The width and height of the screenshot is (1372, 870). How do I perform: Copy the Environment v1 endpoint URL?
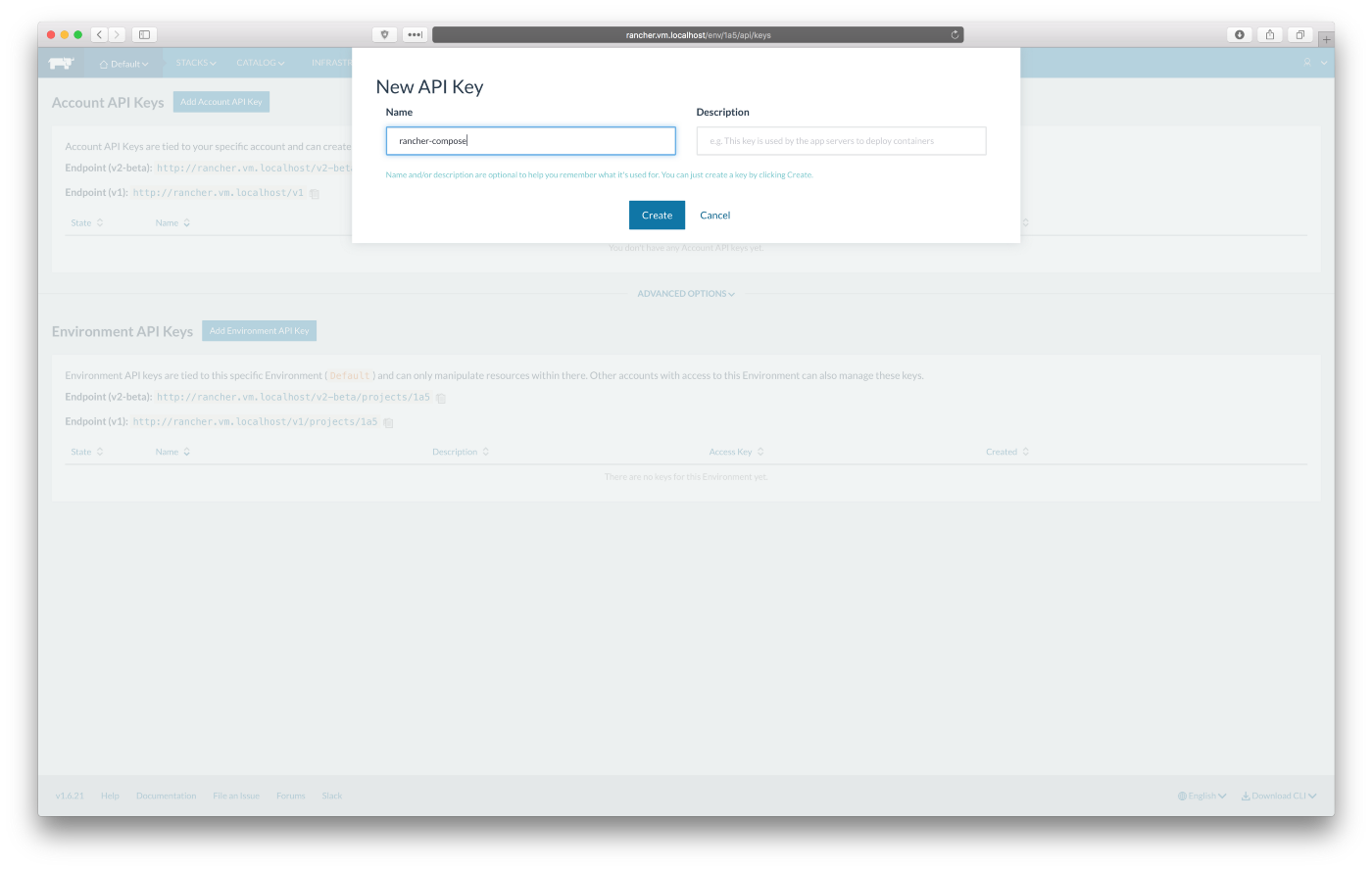click(388, 422)
